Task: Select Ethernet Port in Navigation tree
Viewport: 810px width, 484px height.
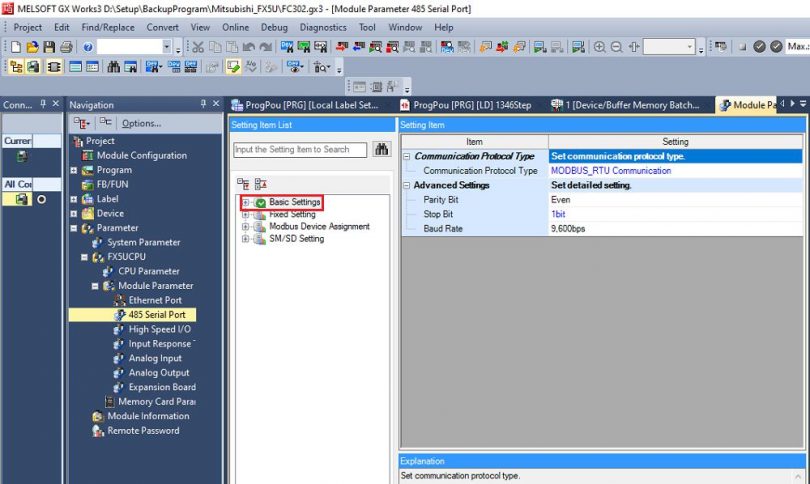Action: 155,300
